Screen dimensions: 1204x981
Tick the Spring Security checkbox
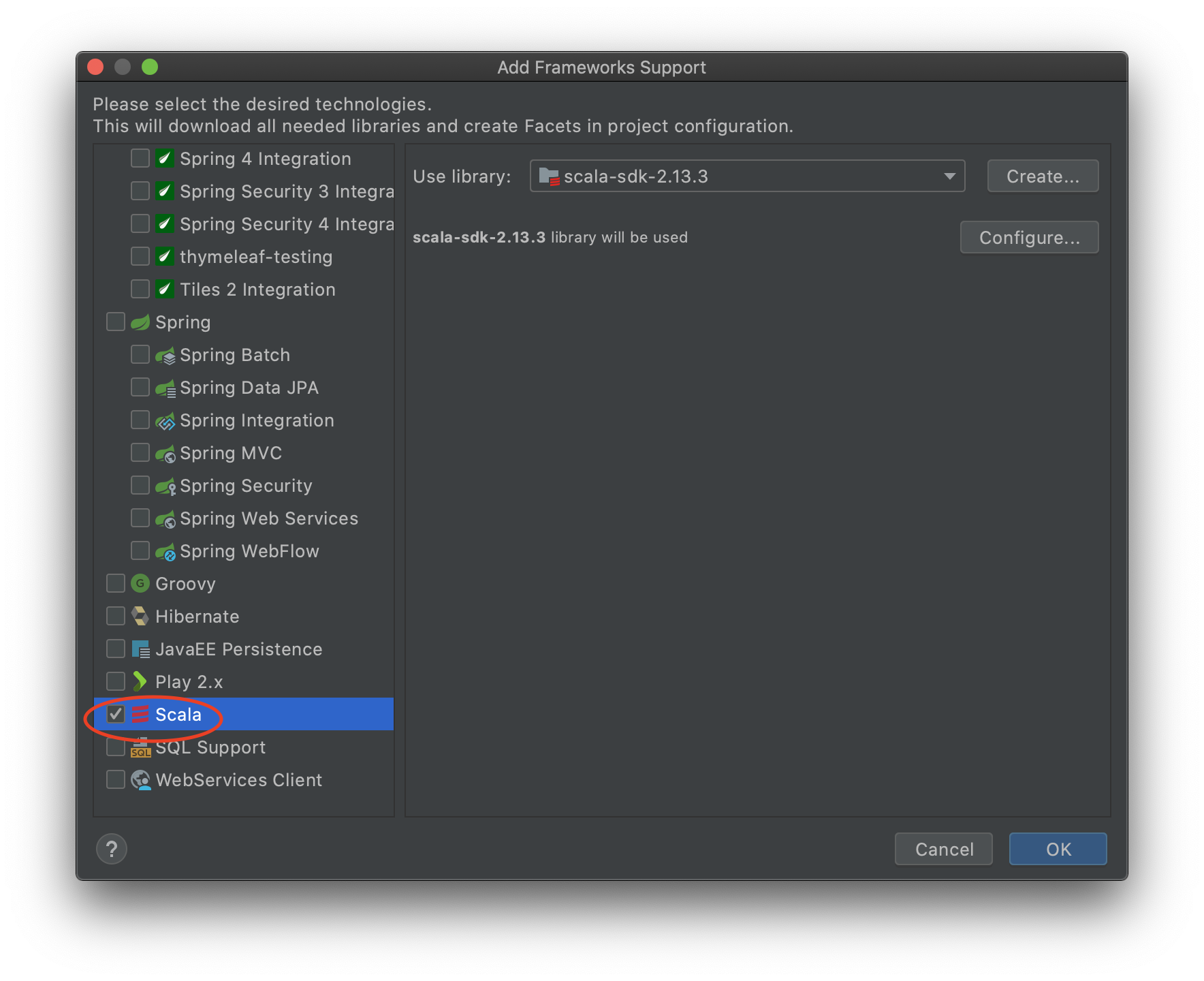[140, 485]
